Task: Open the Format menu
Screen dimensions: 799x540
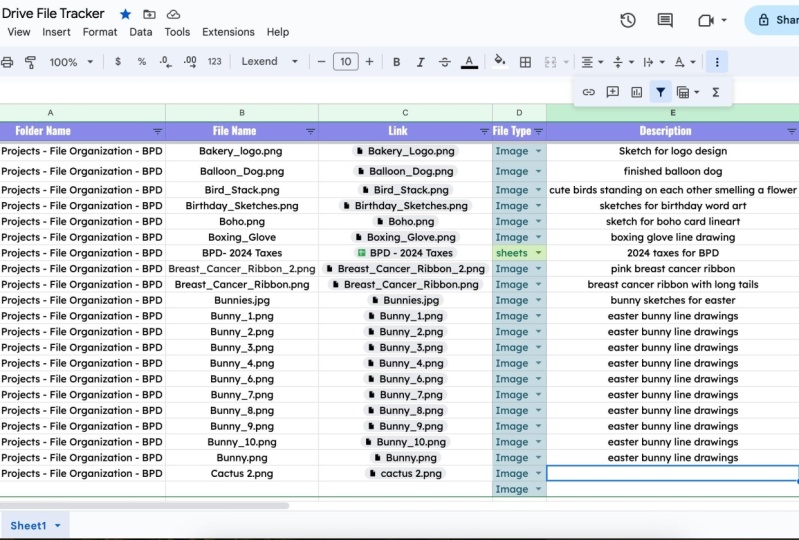Action: pyautogui.click(x=100, y=32)
